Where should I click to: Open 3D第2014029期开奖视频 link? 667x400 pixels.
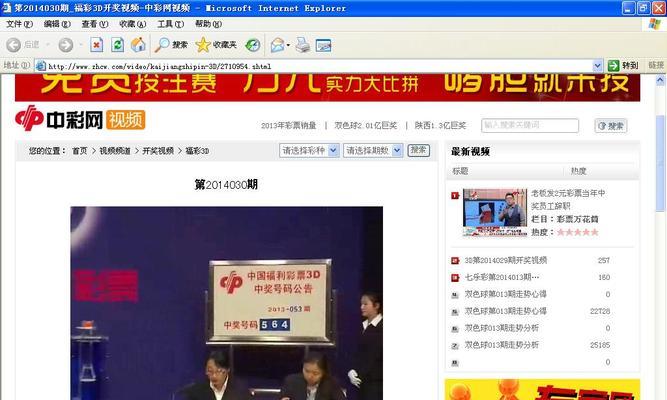(506, 260)
